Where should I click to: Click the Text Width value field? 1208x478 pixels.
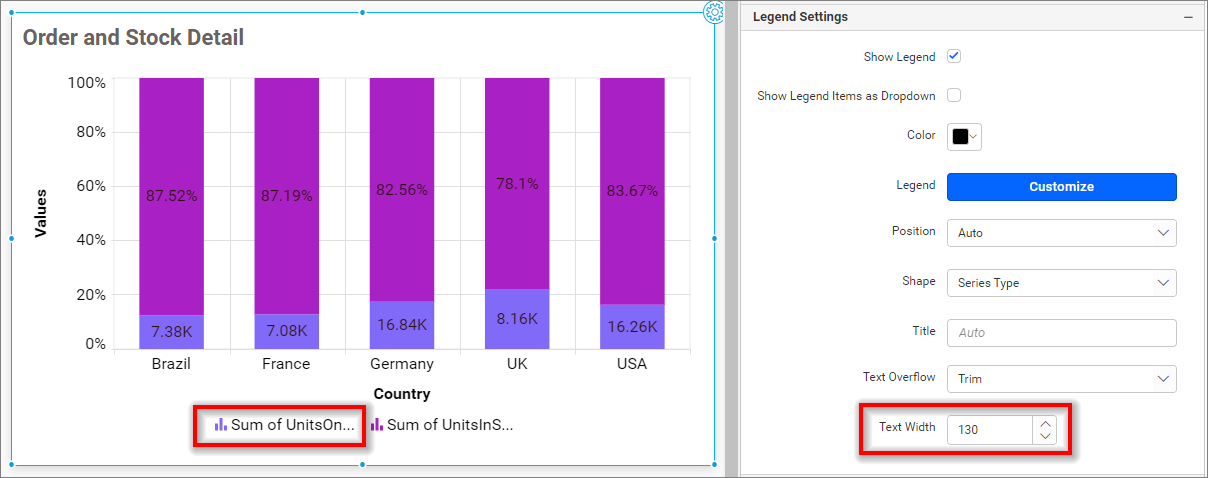(990, 430)
